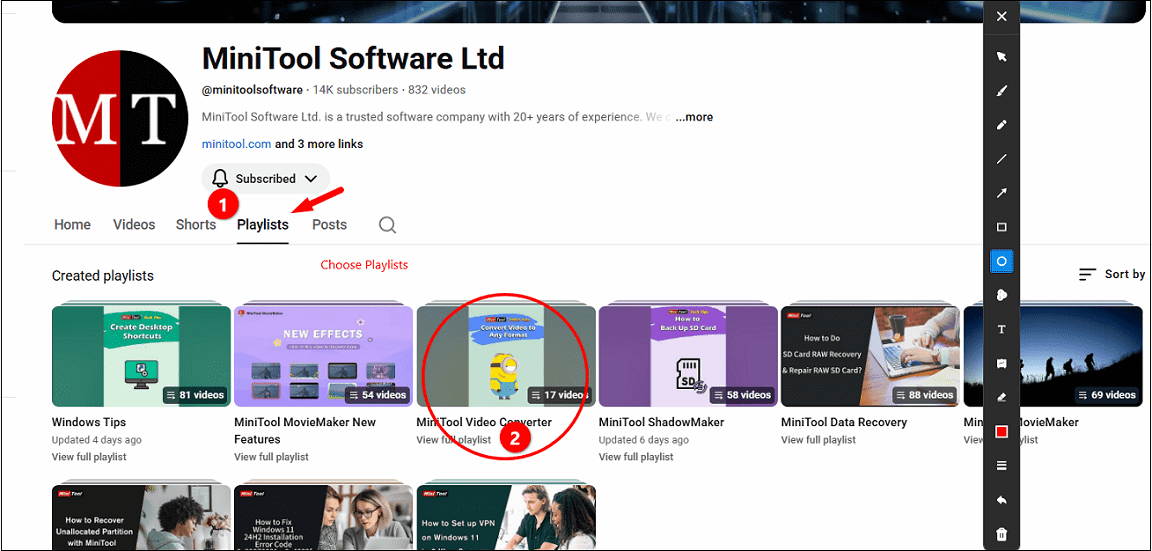Click the MT channel avatar
The width and height of the screenshot is (1152, 551).
[x=120, y=118]
